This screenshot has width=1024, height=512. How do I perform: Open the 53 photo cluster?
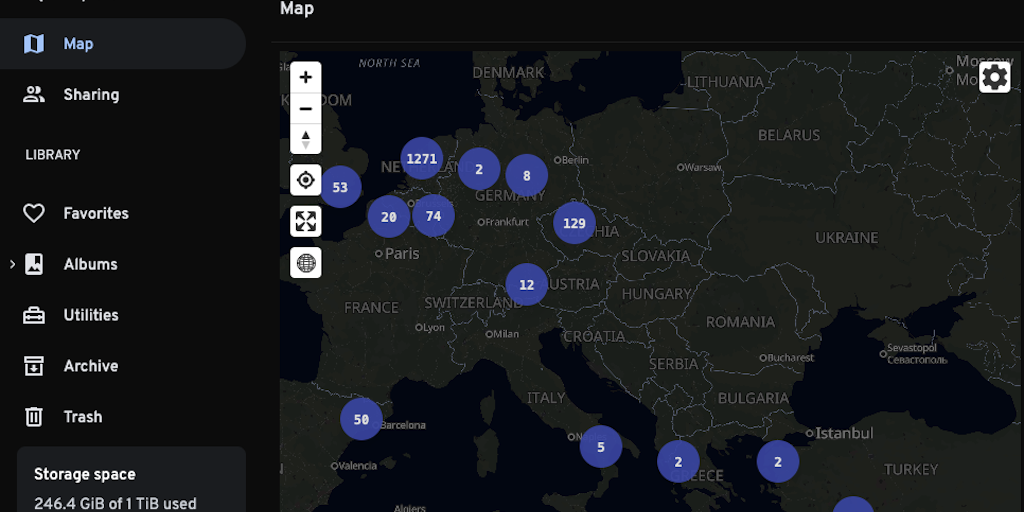[x=340, y=187]
